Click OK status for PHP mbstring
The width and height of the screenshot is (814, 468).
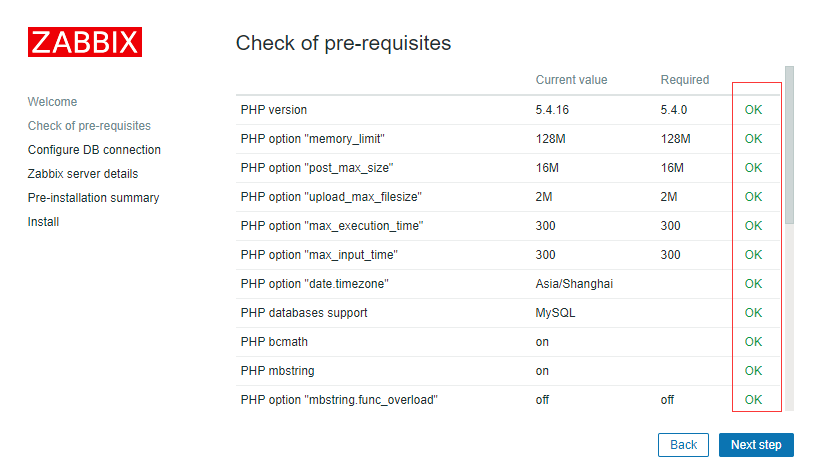click(753, 371)
